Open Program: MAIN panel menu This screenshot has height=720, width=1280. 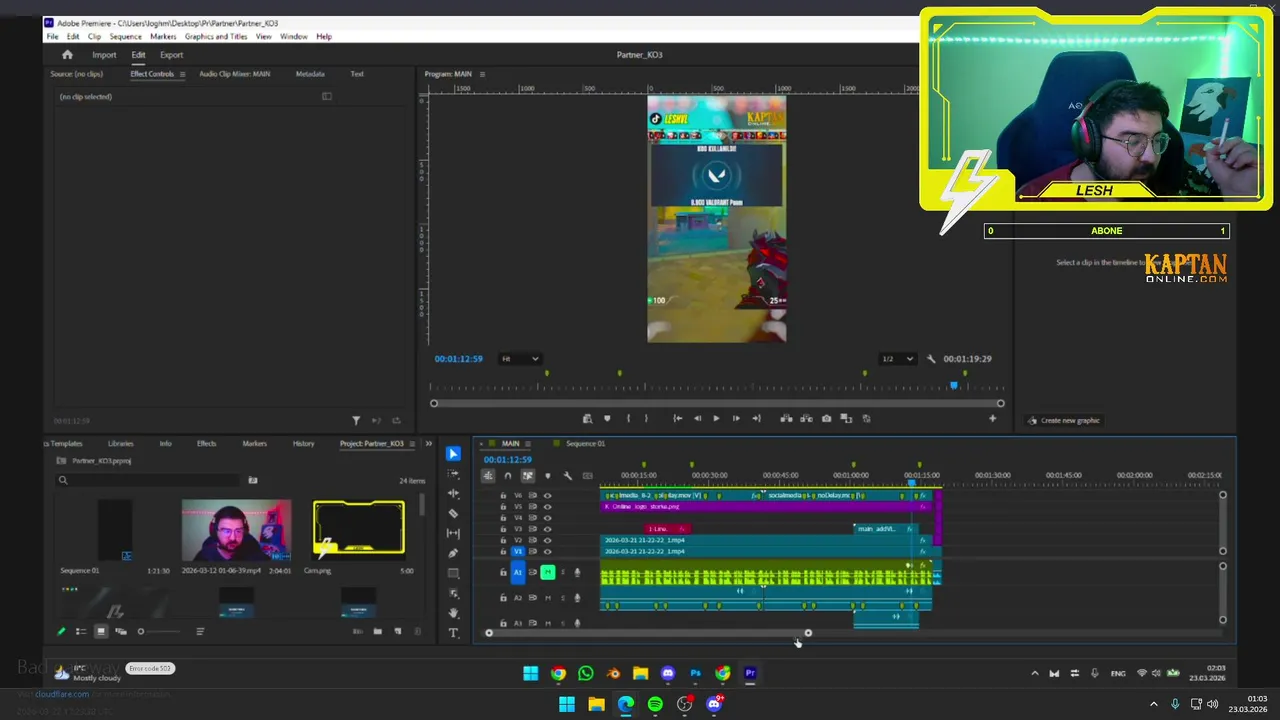point(482,74)
